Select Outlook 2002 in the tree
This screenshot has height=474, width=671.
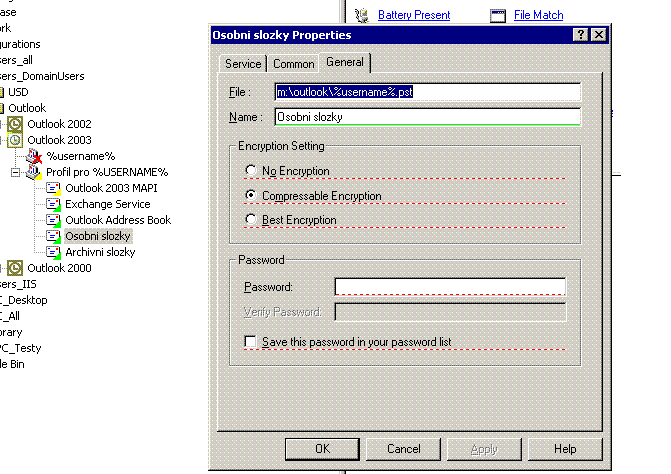tap(59, 124)
